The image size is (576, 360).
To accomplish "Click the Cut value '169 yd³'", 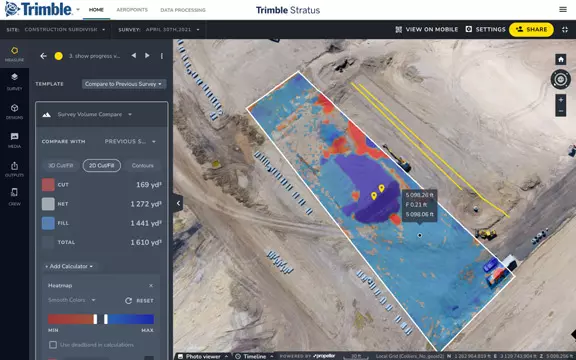I will [x=149, y=185].
